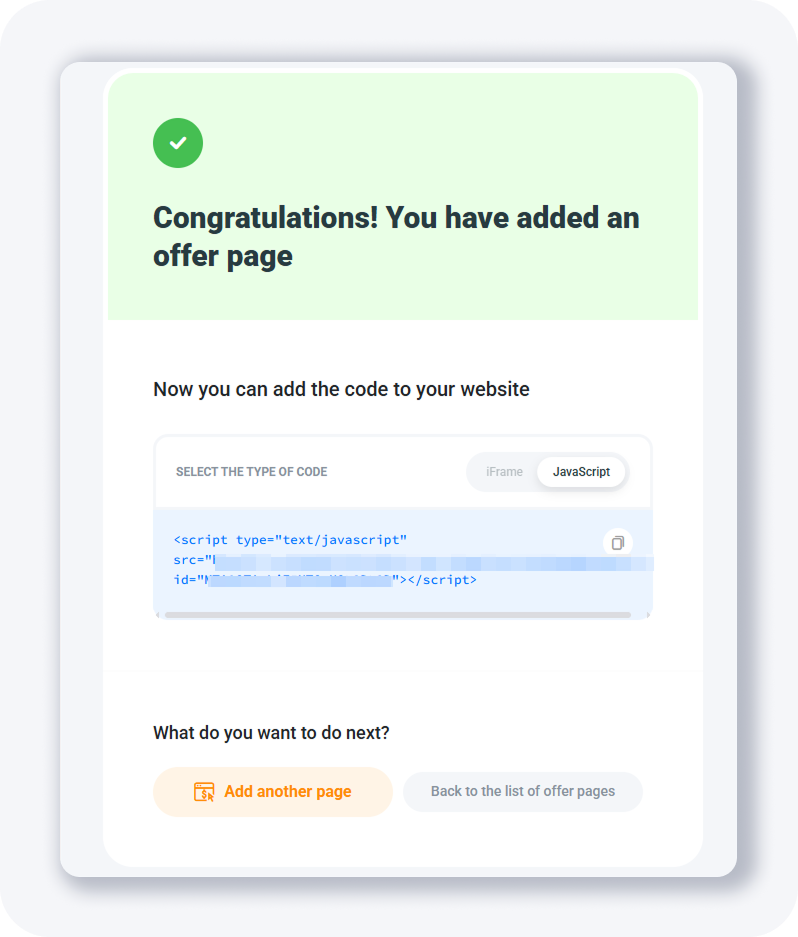Switch code type to iFrame
Image resolution: width=798 pixels, height=937 pixels.
[504, 472]
